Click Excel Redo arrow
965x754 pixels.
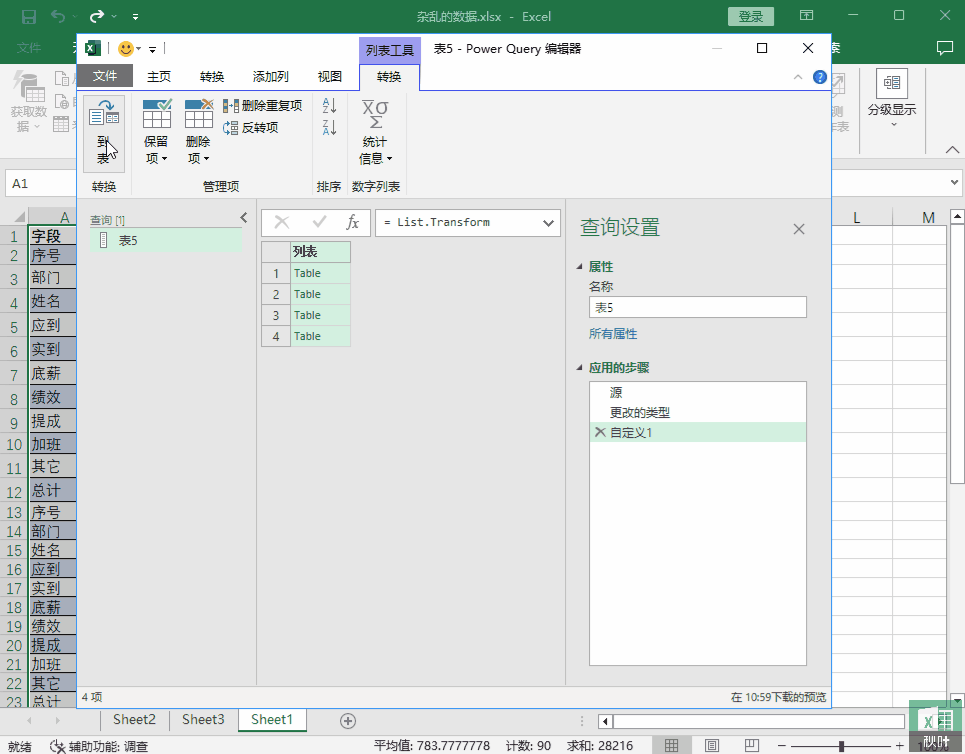97,17
